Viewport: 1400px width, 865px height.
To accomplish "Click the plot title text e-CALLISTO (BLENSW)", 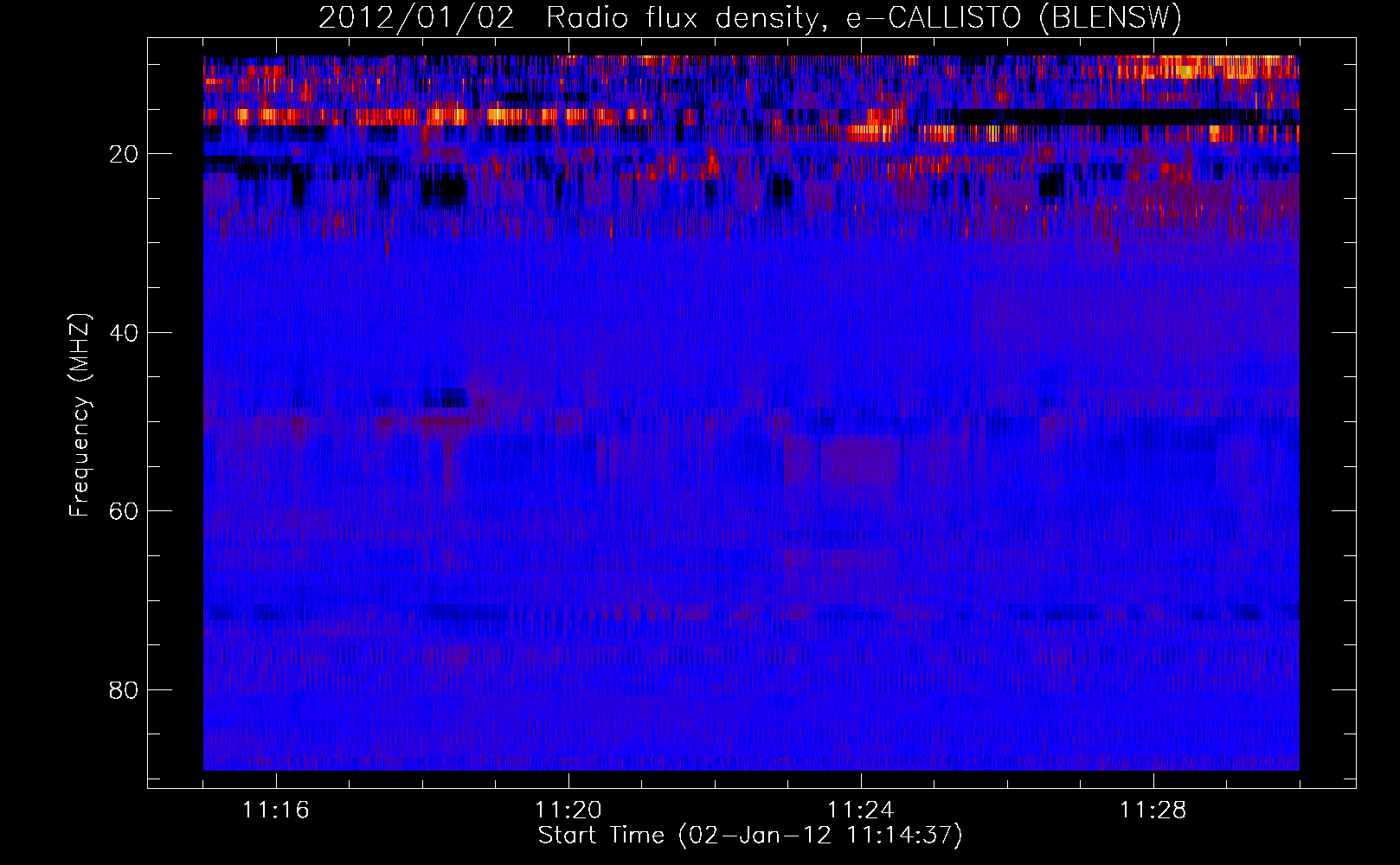I will [x=1013, y=17].
